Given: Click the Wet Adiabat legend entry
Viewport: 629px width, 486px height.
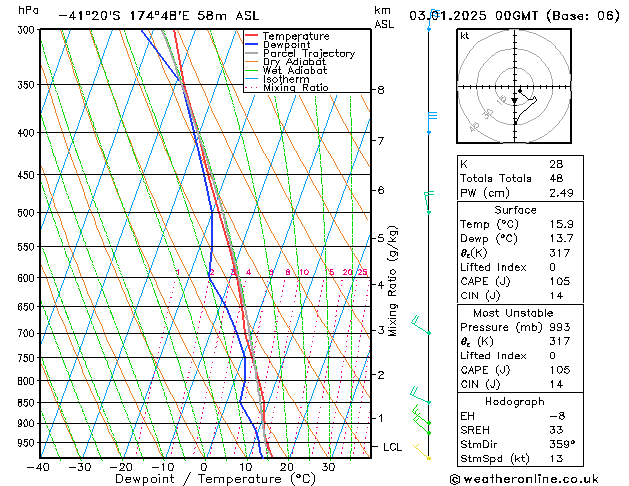Looking at the screenshot, I should [286, 71].
